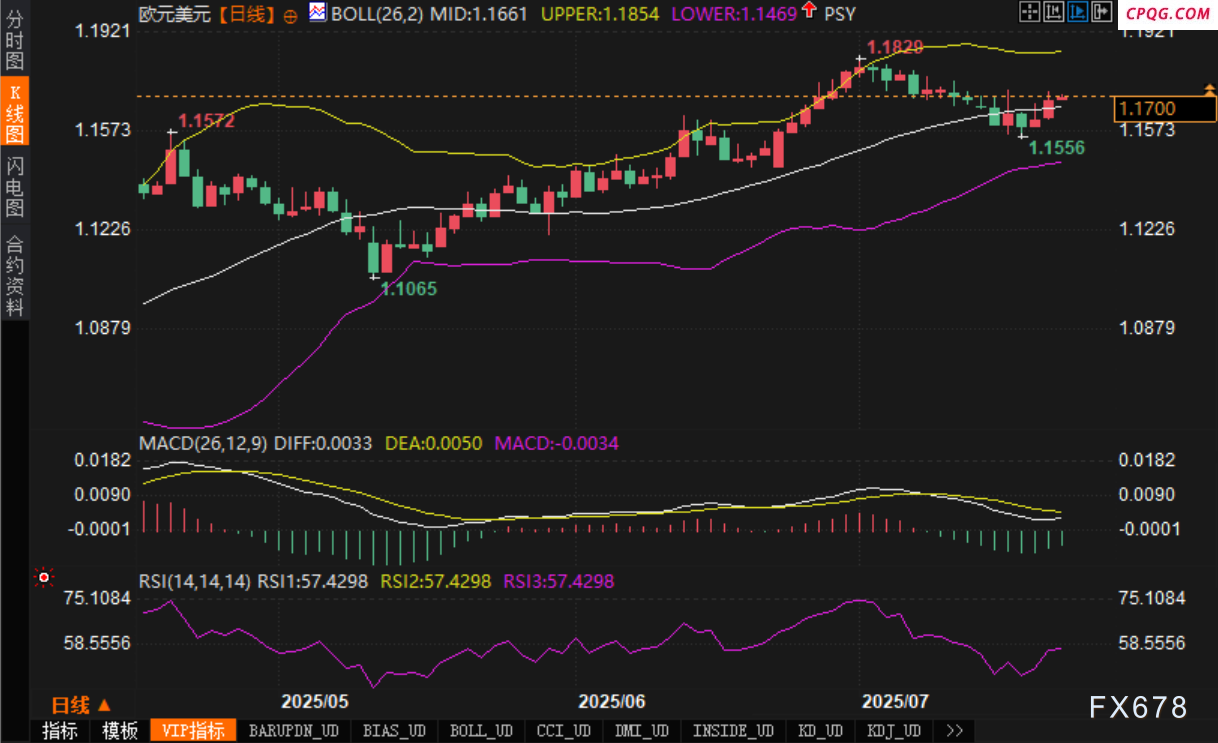Click the red up arrow after LOWER value

[808, 13]
